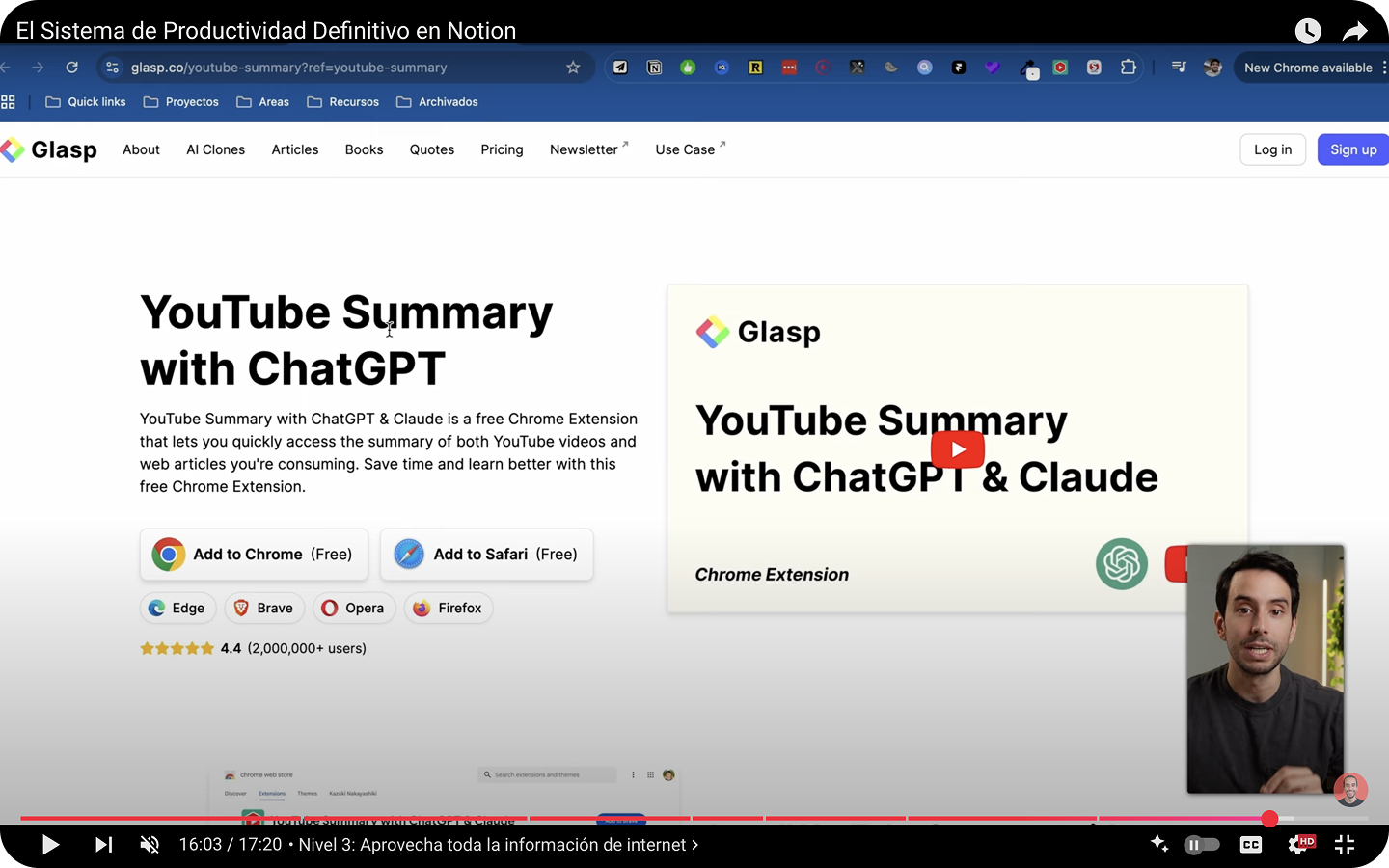Toggle closed captions CC

pyautogui.click(x=1251, y=845)
